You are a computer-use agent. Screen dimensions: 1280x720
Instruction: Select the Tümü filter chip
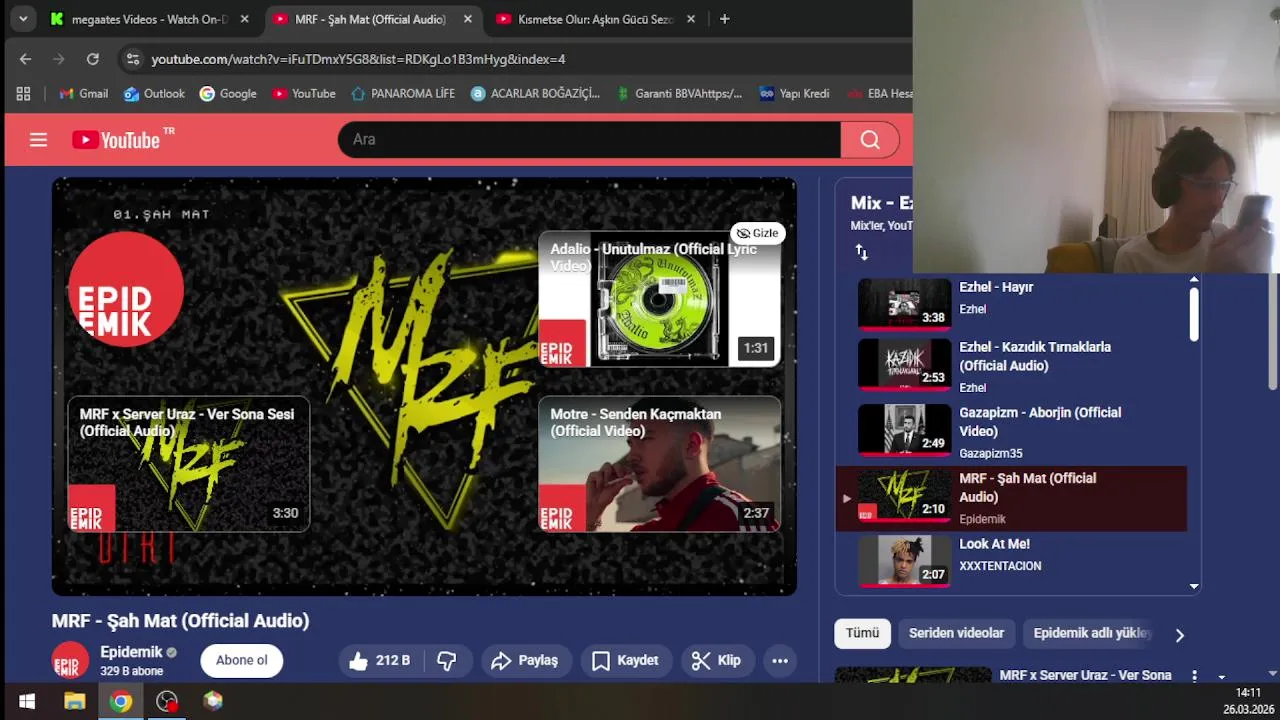[x=862, y=633]
